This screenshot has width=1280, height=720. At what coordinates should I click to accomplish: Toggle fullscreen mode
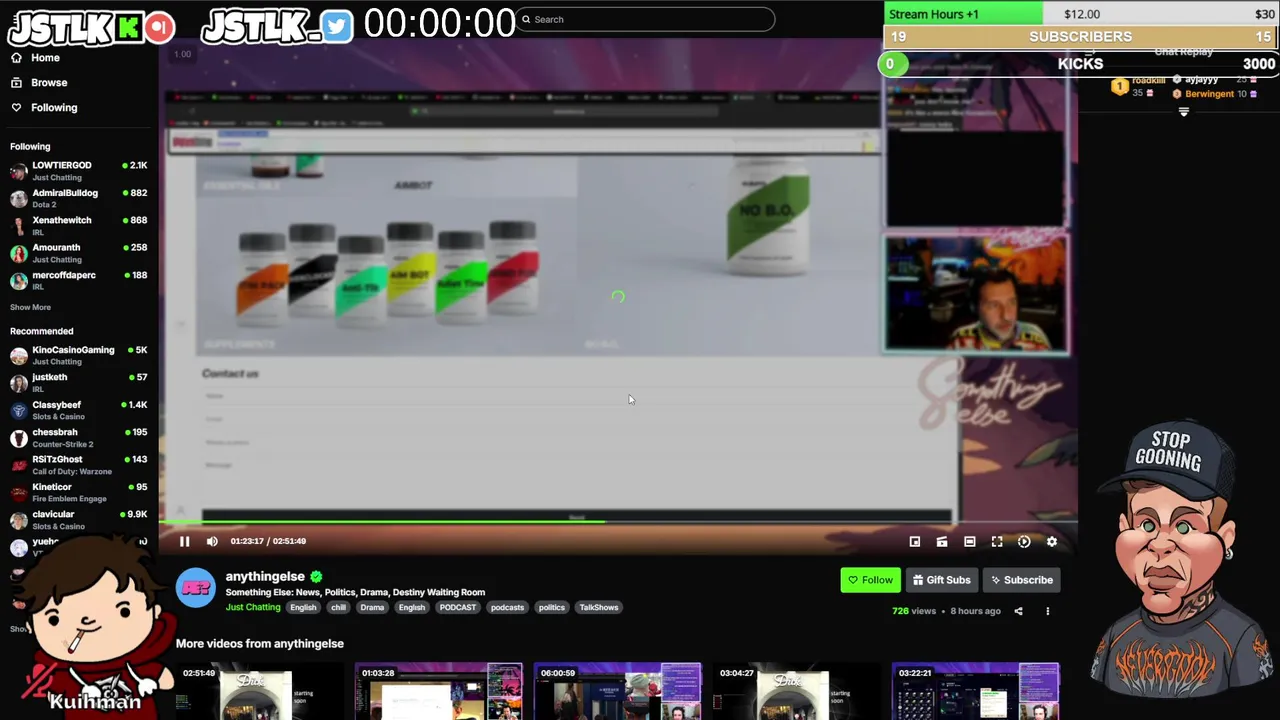(x=997, y=541)
